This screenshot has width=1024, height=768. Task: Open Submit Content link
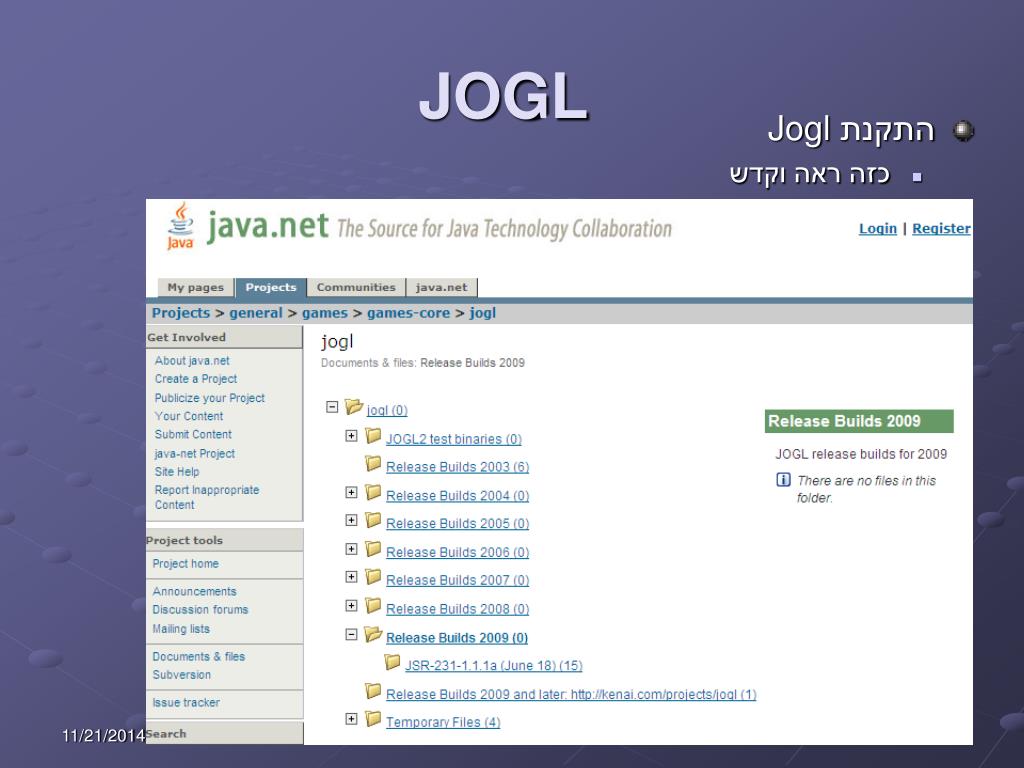[x=193, y=434]
